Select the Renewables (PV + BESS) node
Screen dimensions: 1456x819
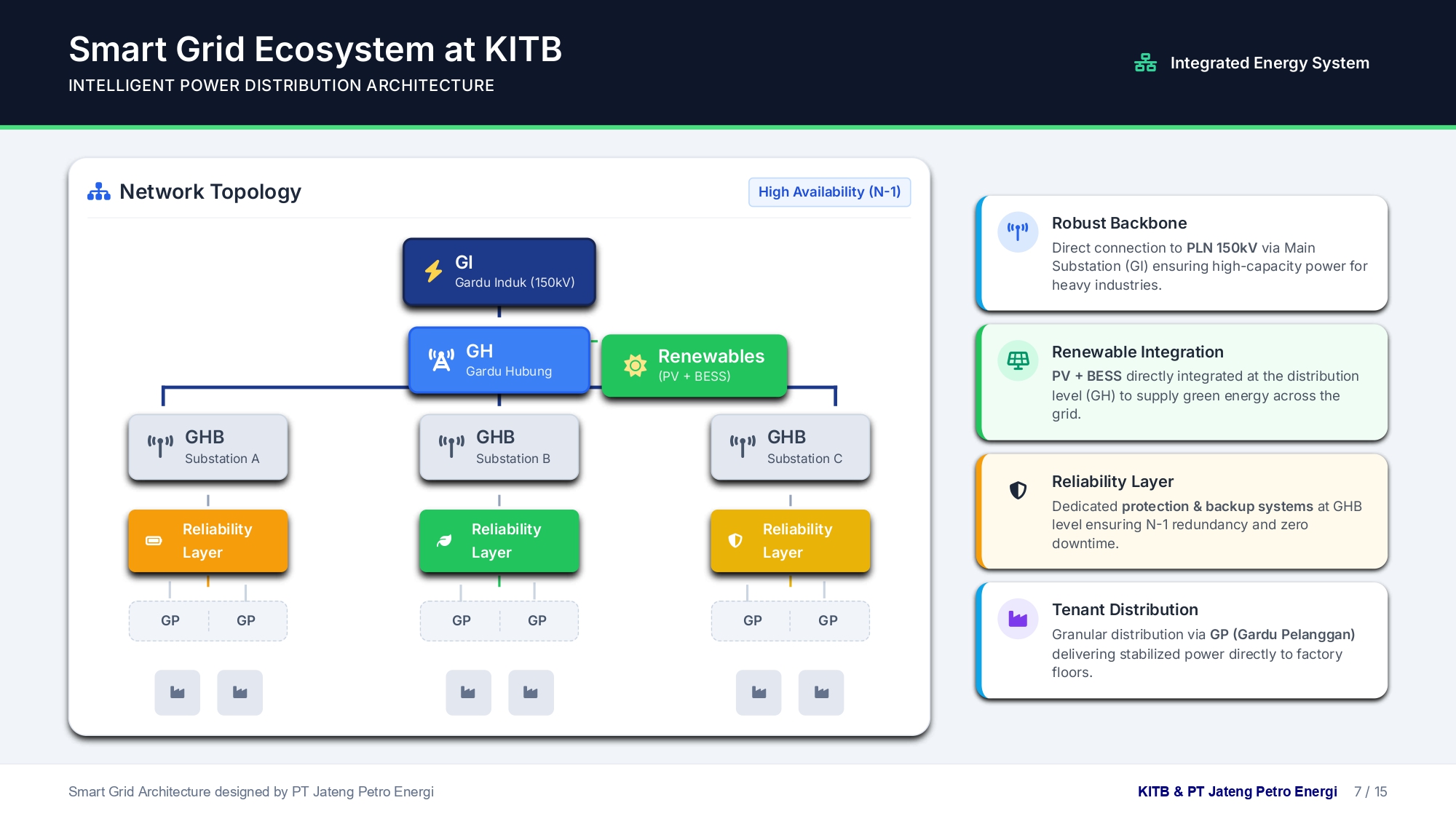[695, 365]
